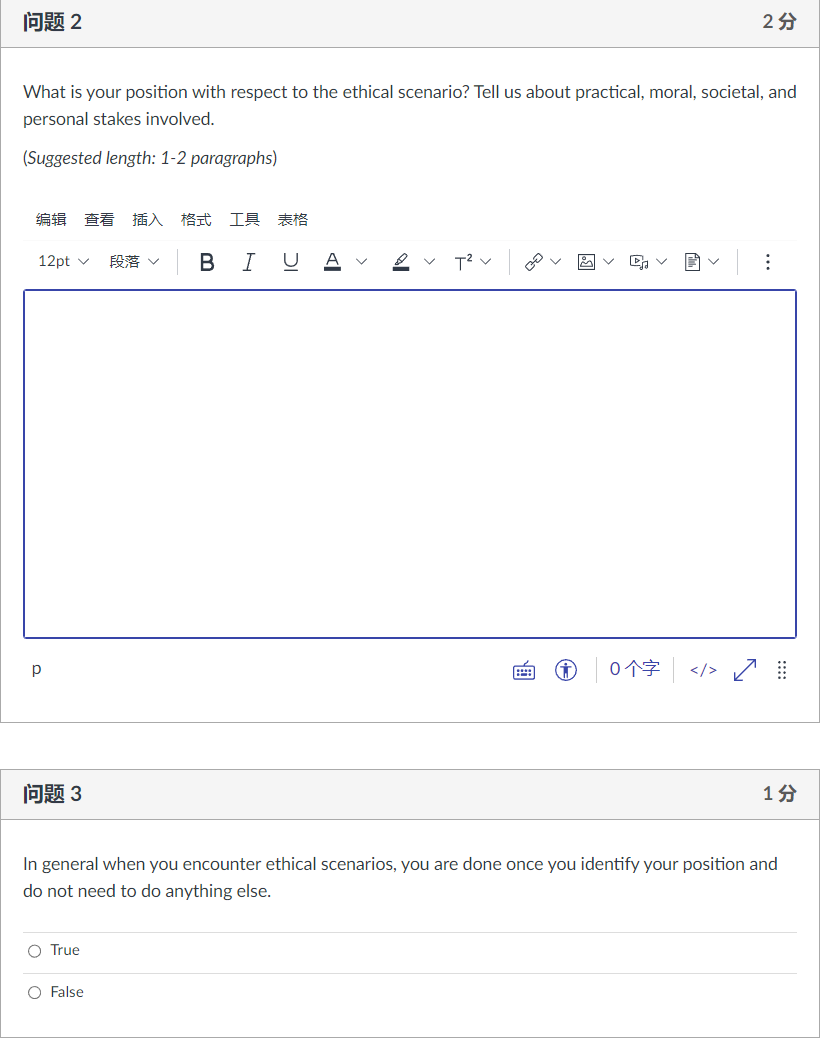
Task: Open the 编辑 menu
Action: pos(51,220)
